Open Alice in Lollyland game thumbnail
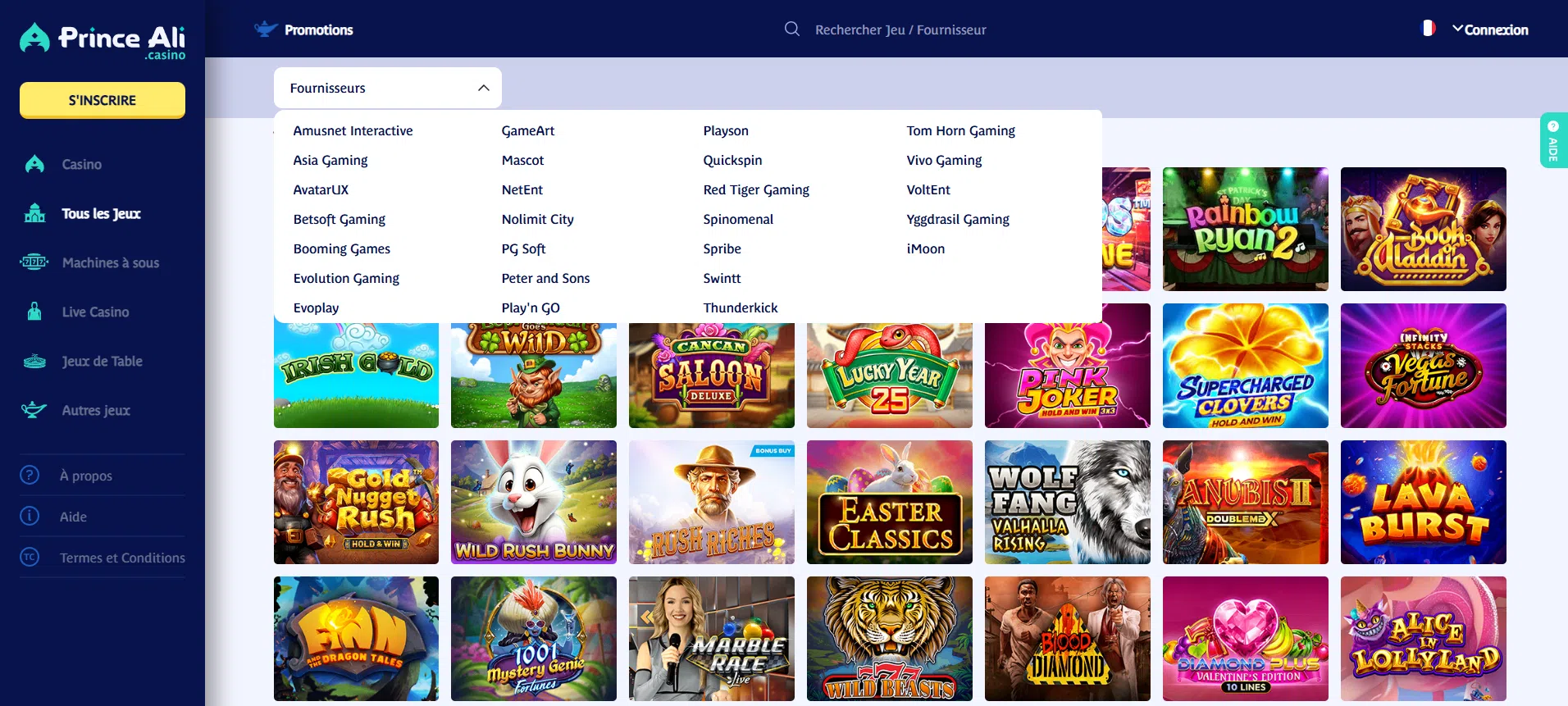Viewport: 1568px width, 706px height. coord(1423,639)
